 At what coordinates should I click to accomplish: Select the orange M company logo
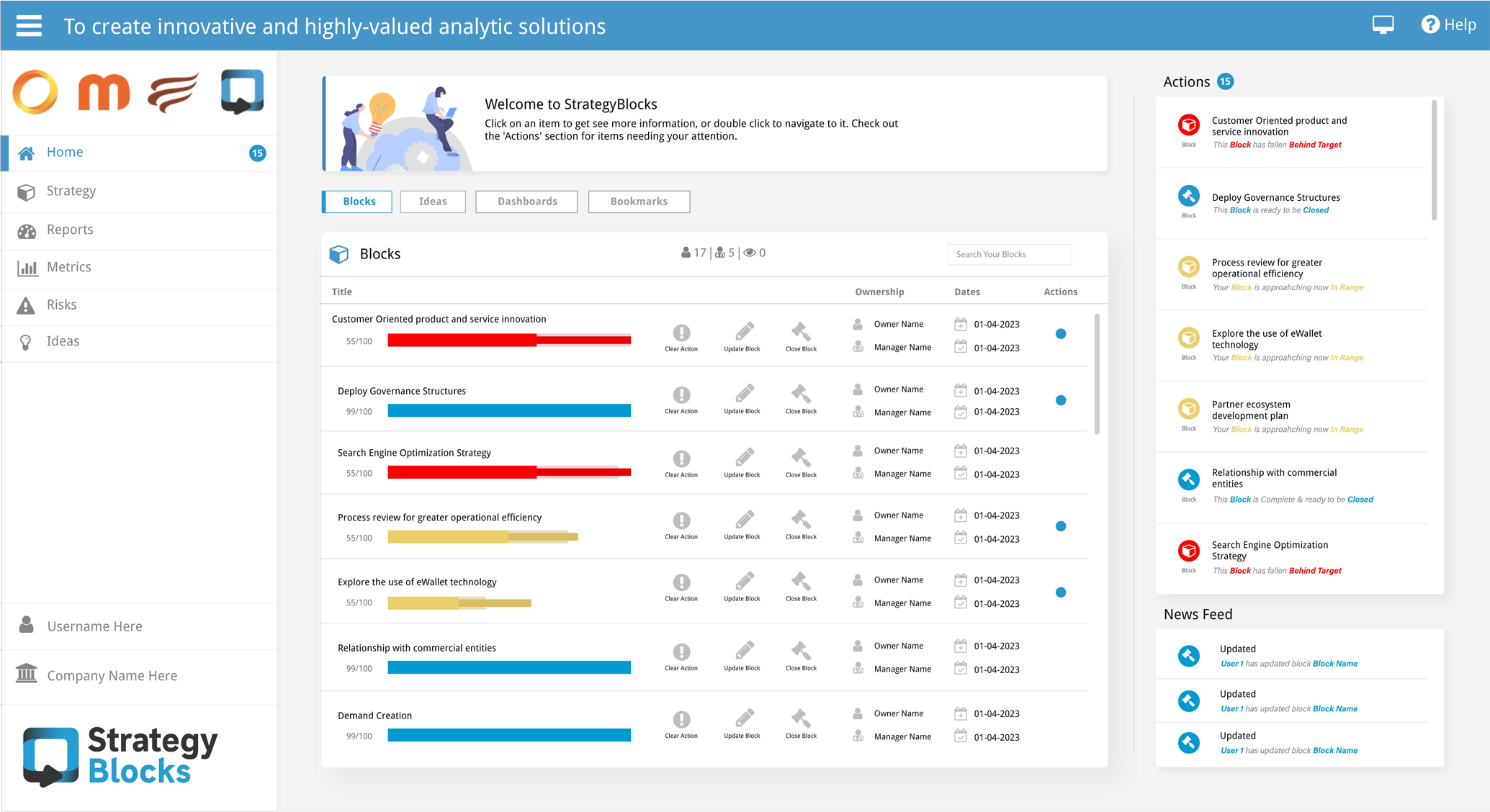pyautogui.click(x=104, y=92)
